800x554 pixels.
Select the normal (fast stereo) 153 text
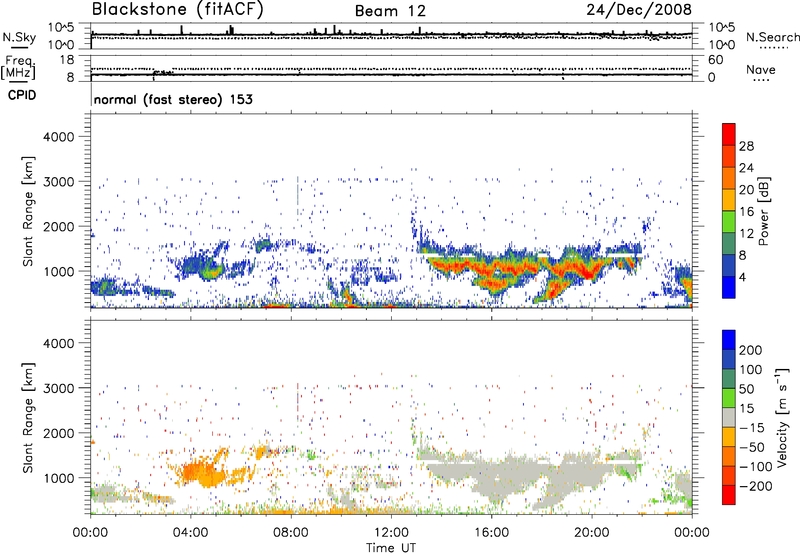tap(173, 99)
